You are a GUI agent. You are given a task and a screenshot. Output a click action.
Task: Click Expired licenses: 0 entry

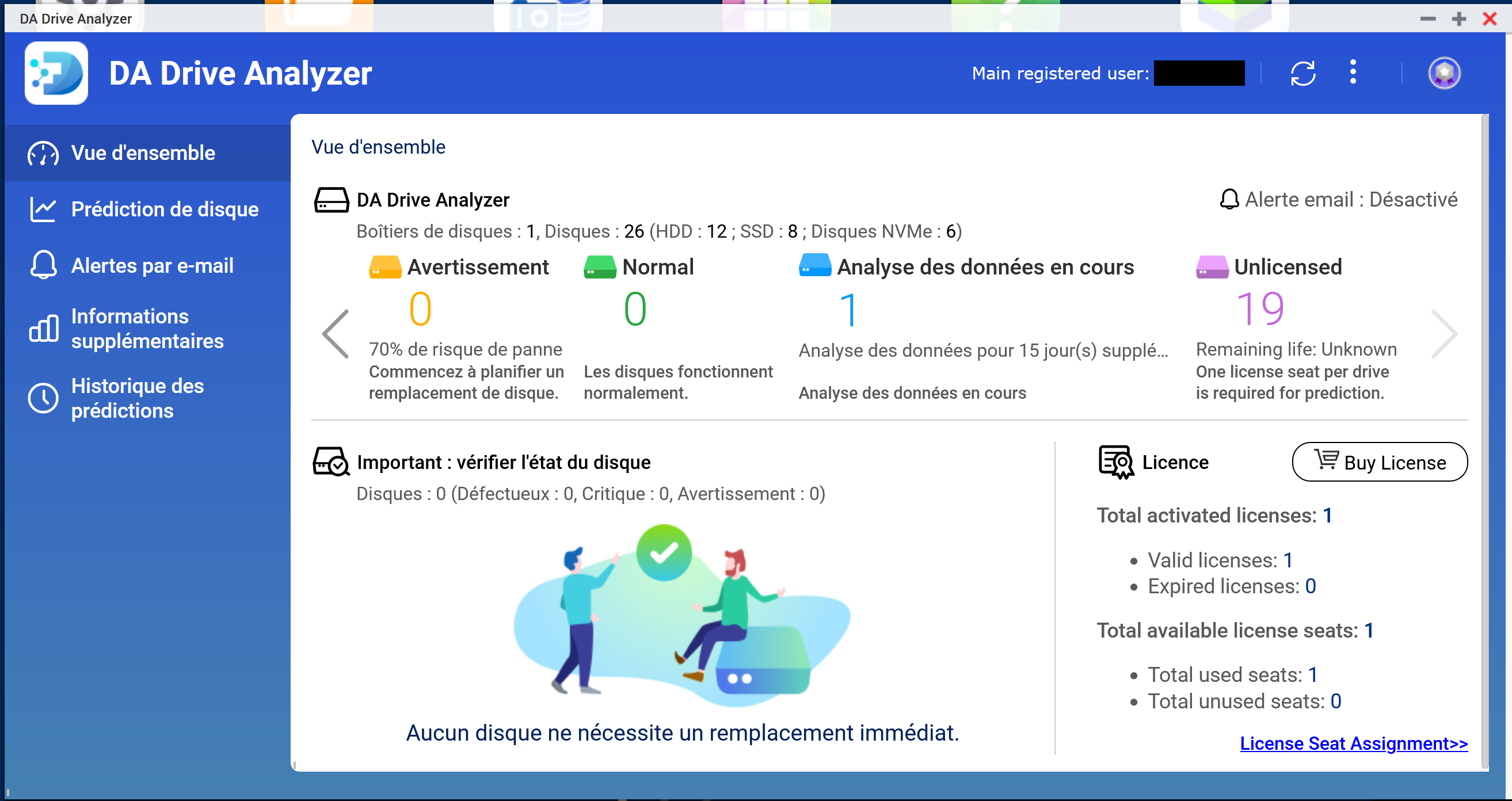click(x=1232, y=586)
